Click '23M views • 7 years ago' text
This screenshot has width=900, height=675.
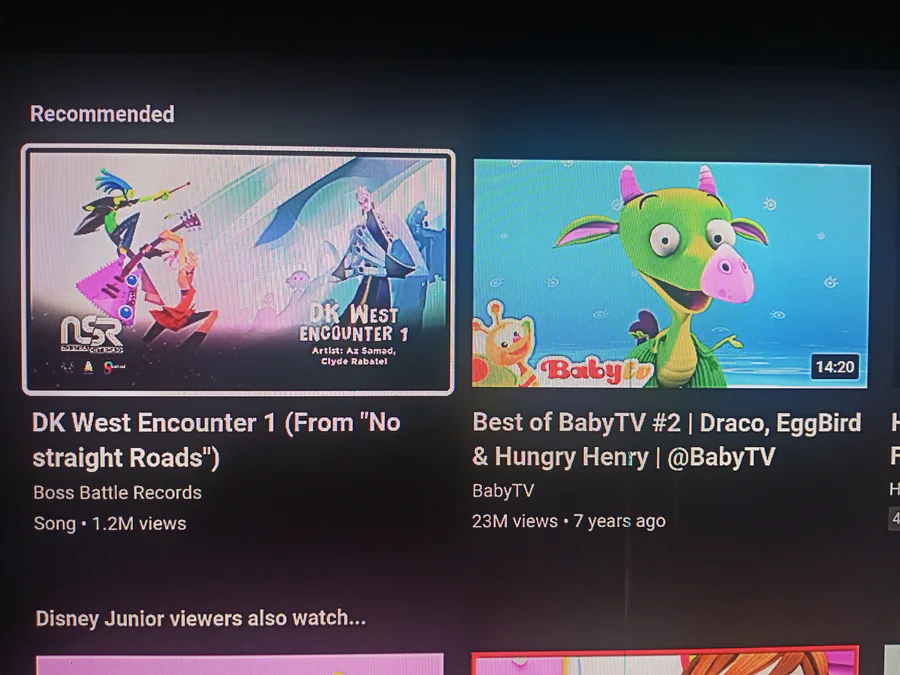tap(569, 521)
